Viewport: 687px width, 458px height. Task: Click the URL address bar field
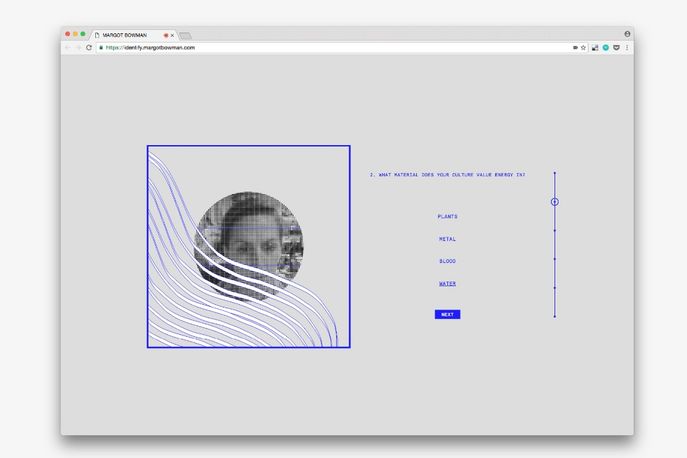tap(330, 47)
